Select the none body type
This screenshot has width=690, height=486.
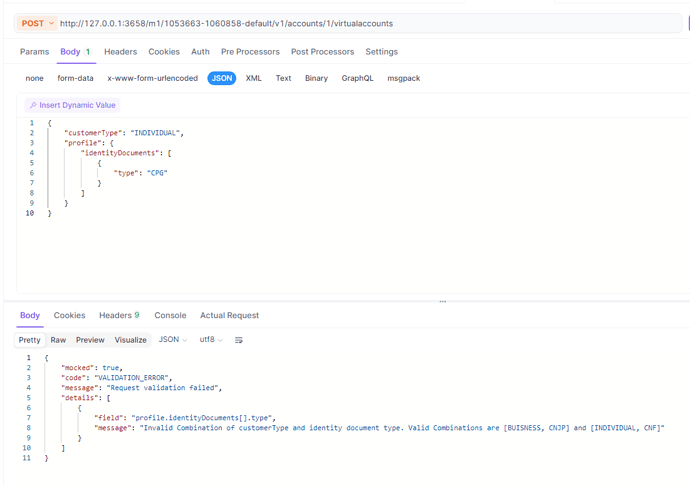coord(34,78)
